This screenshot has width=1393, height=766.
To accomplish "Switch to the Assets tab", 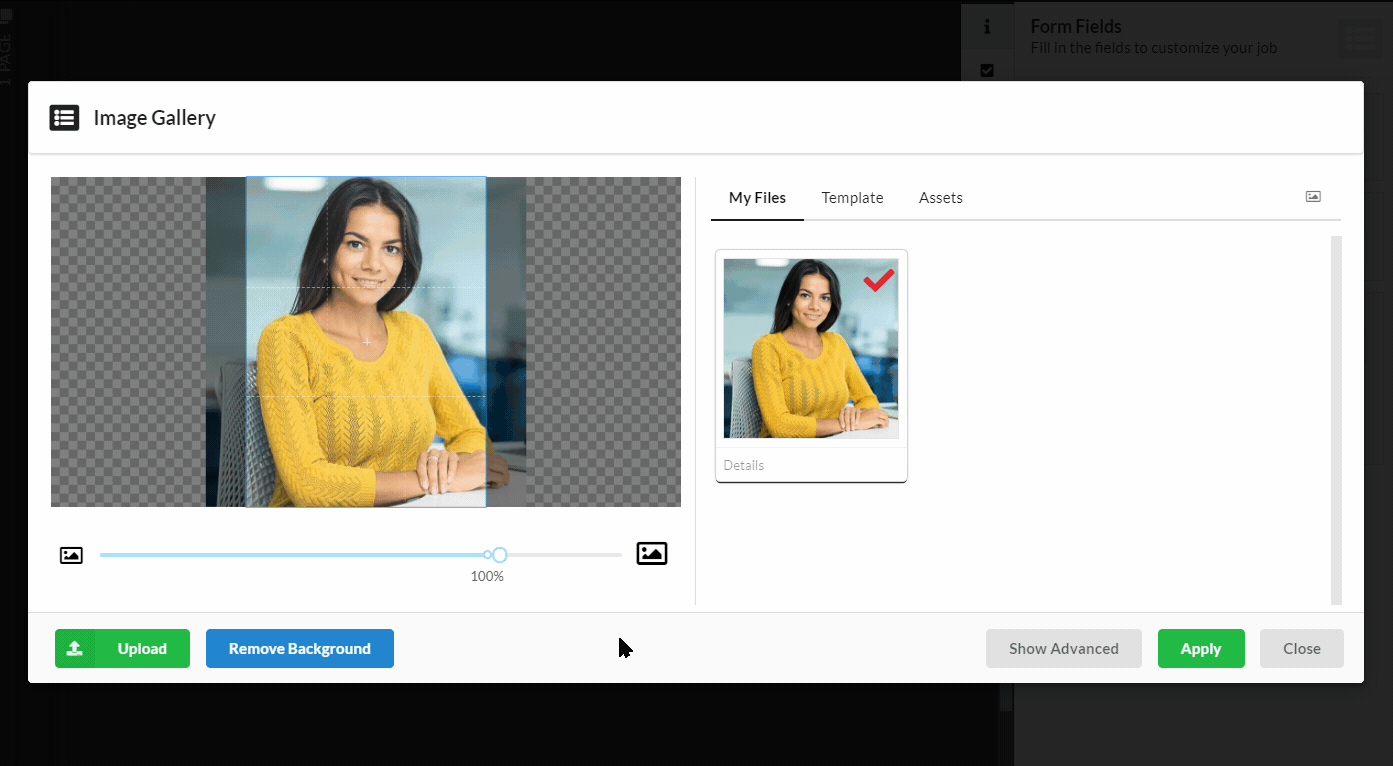I will coord(940,197).
